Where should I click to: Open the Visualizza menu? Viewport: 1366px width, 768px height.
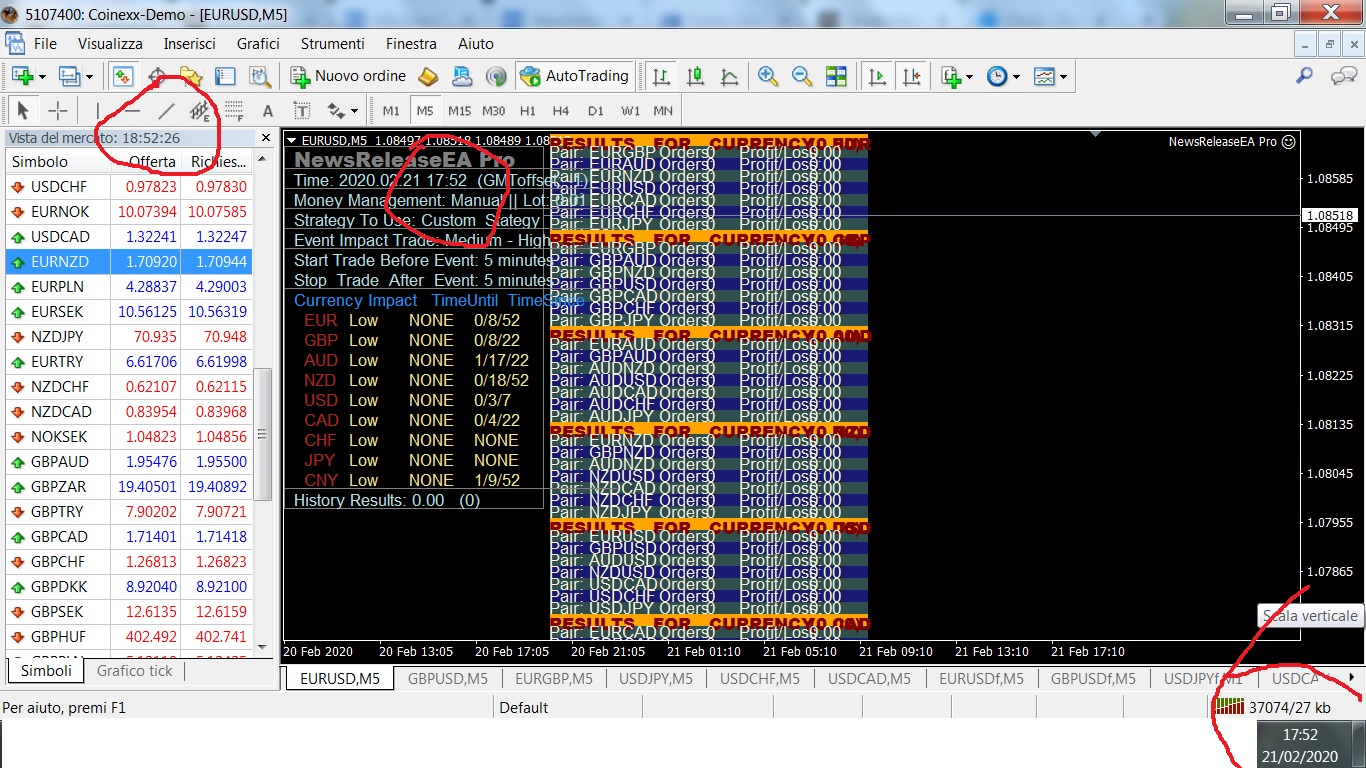click(110, 43)
